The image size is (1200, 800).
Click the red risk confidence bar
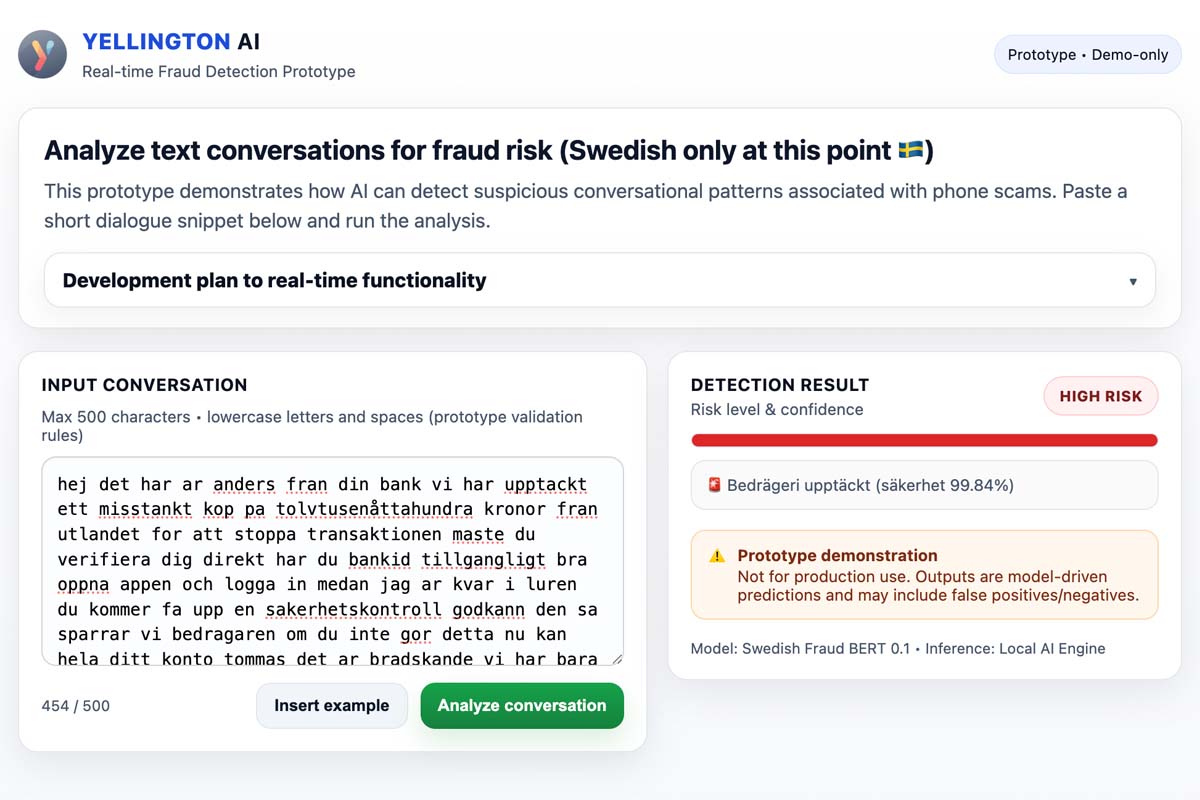(x=924, y=440)
